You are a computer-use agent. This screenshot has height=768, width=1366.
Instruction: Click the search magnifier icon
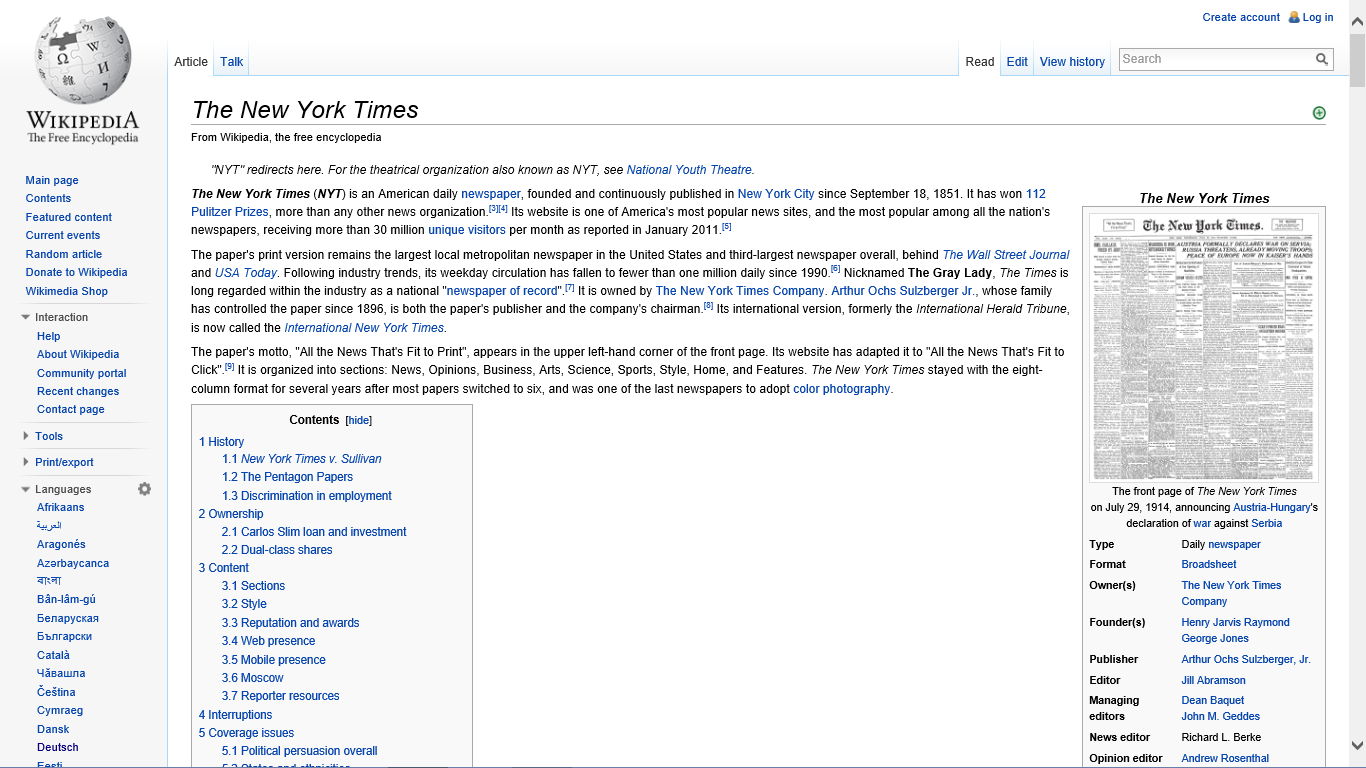pos(1323,60)
